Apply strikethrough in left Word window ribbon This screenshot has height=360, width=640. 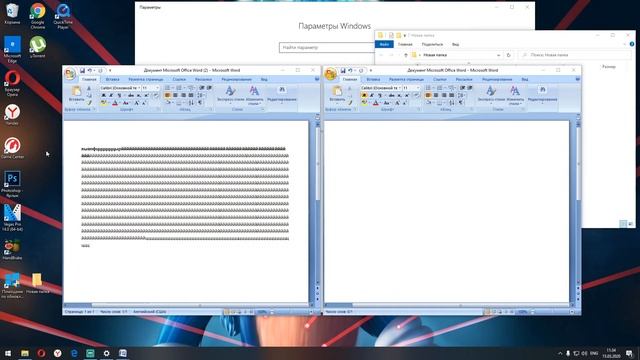pos(131,95)
